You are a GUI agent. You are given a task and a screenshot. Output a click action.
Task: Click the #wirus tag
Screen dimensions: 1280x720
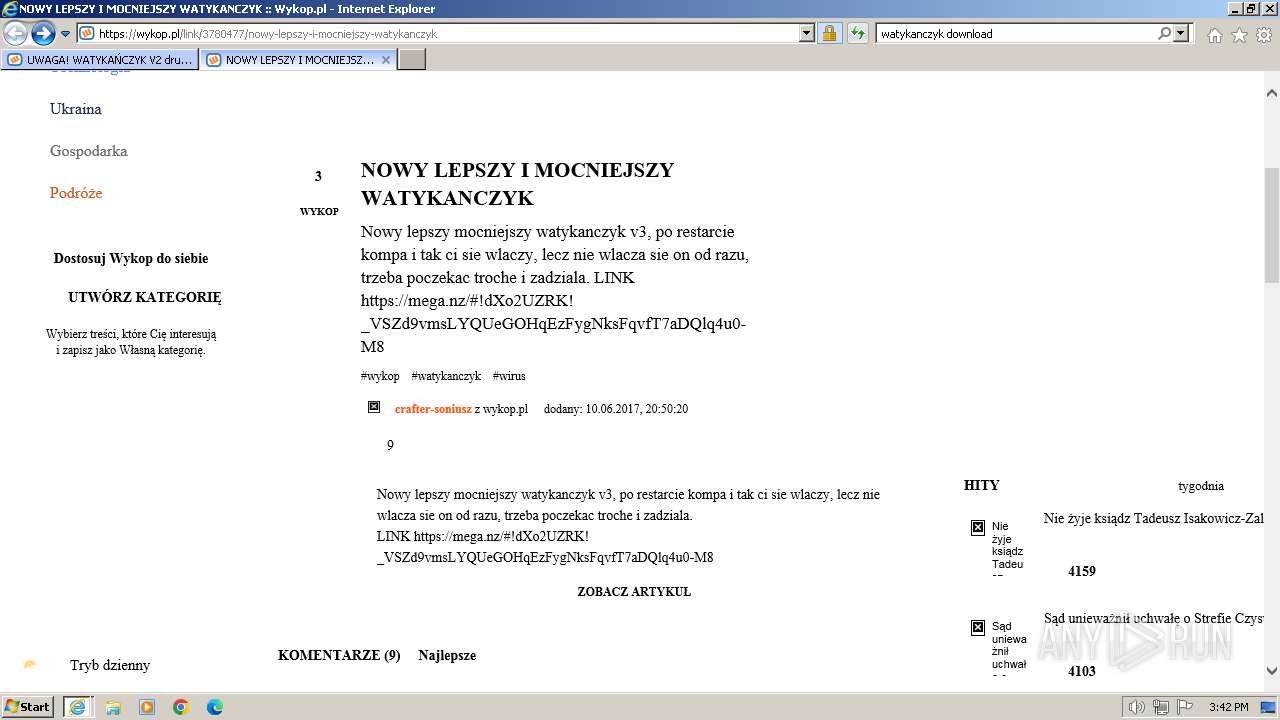point(509,376)
